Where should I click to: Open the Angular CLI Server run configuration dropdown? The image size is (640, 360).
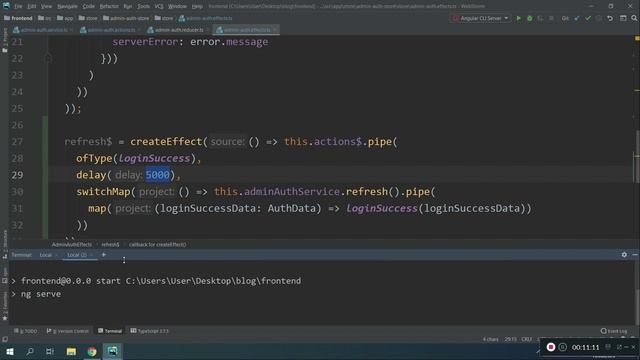click(x=481, y=18)
